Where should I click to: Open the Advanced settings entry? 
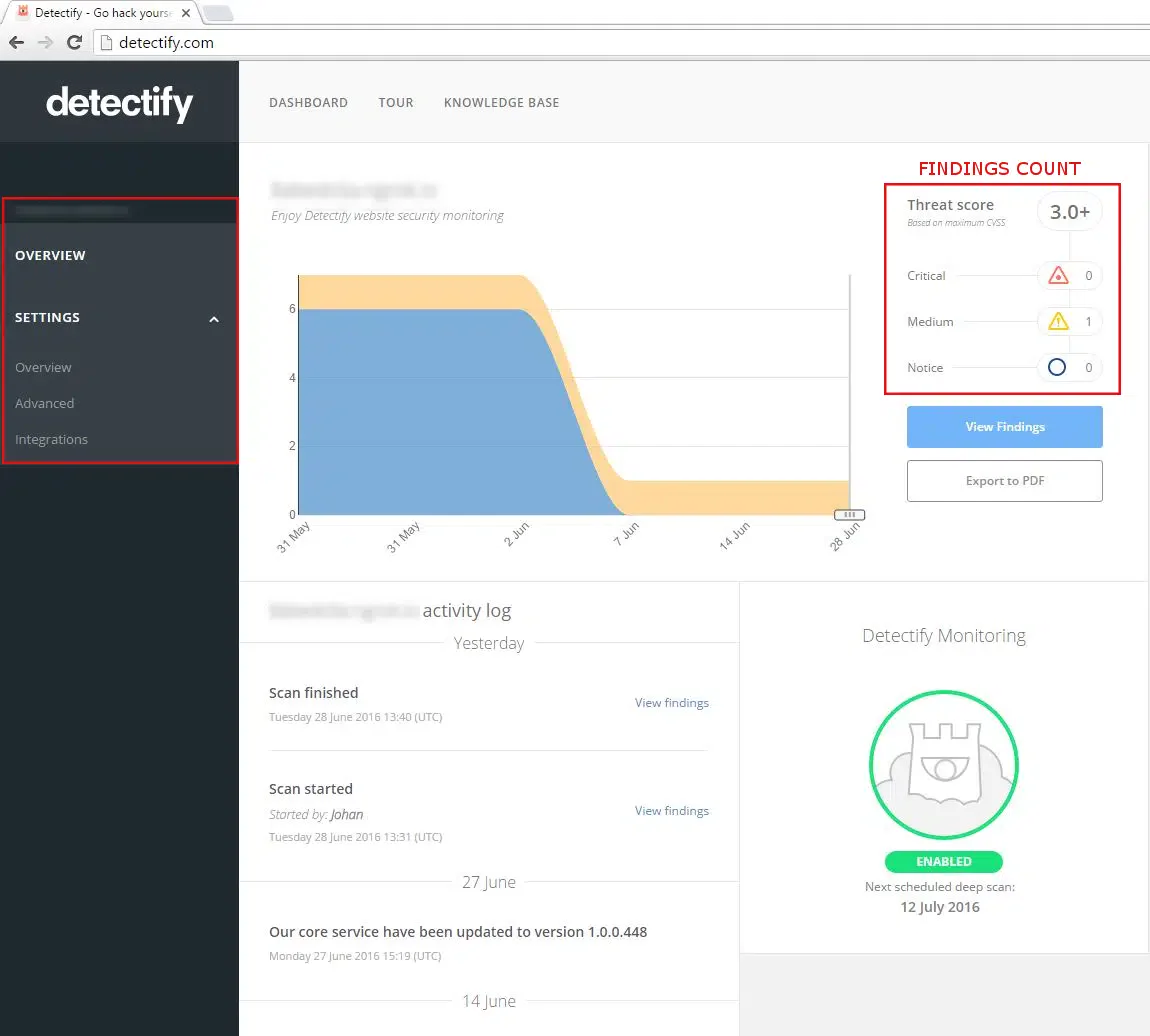pos(44,403)
